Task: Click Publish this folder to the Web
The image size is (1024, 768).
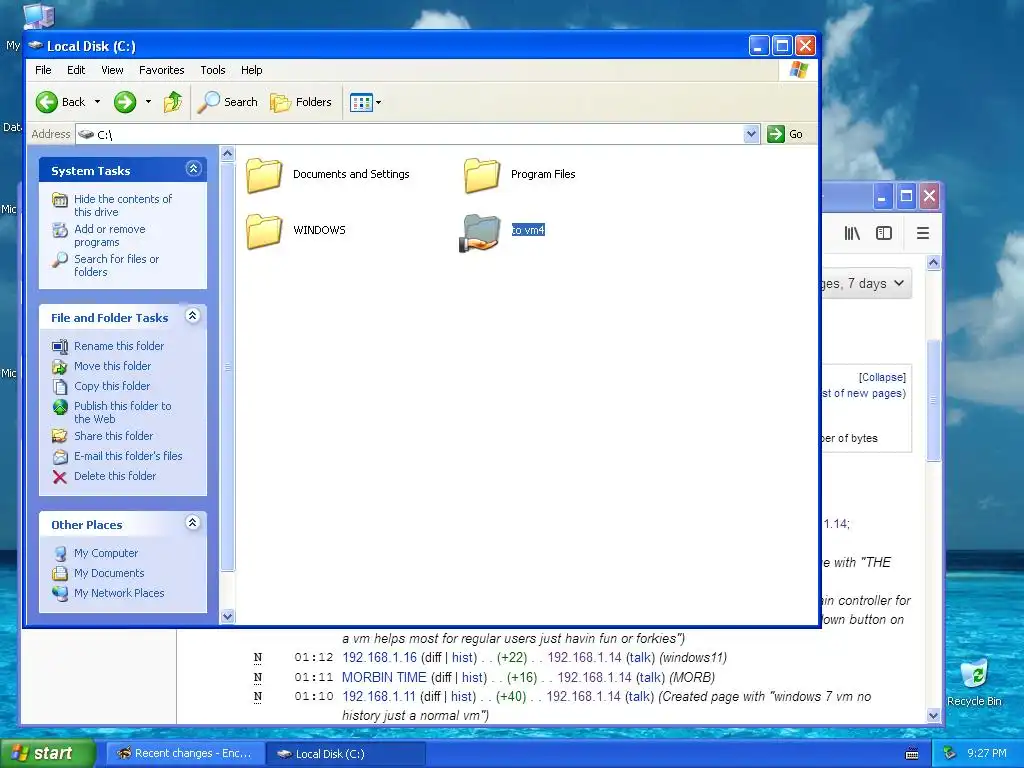Action: pyautogui.click(x=123, y=412)
